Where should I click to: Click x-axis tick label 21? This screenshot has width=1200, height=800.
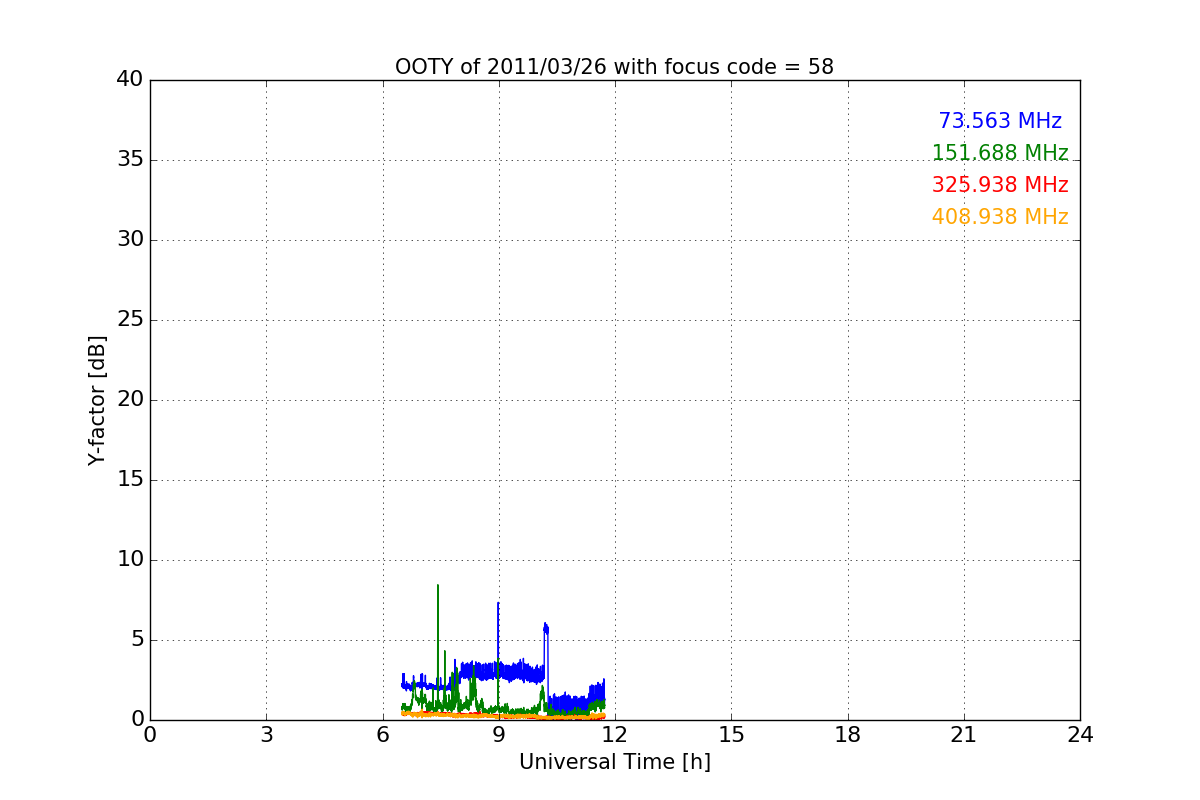964,735
